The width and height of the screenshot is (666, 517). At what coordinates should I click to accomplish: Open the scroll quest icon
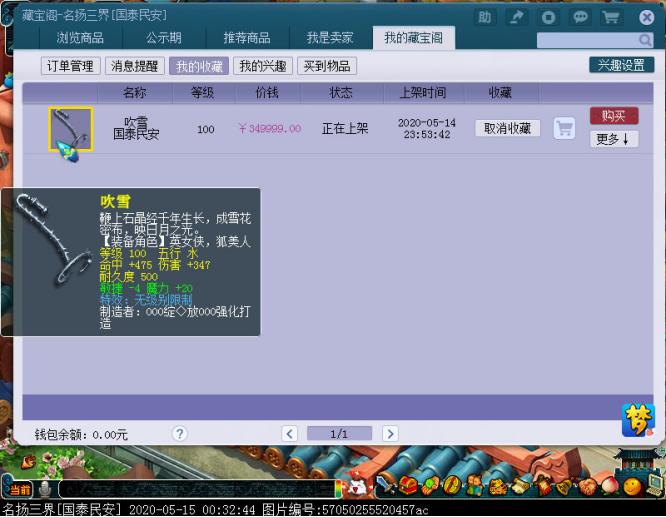coord(520,486)
